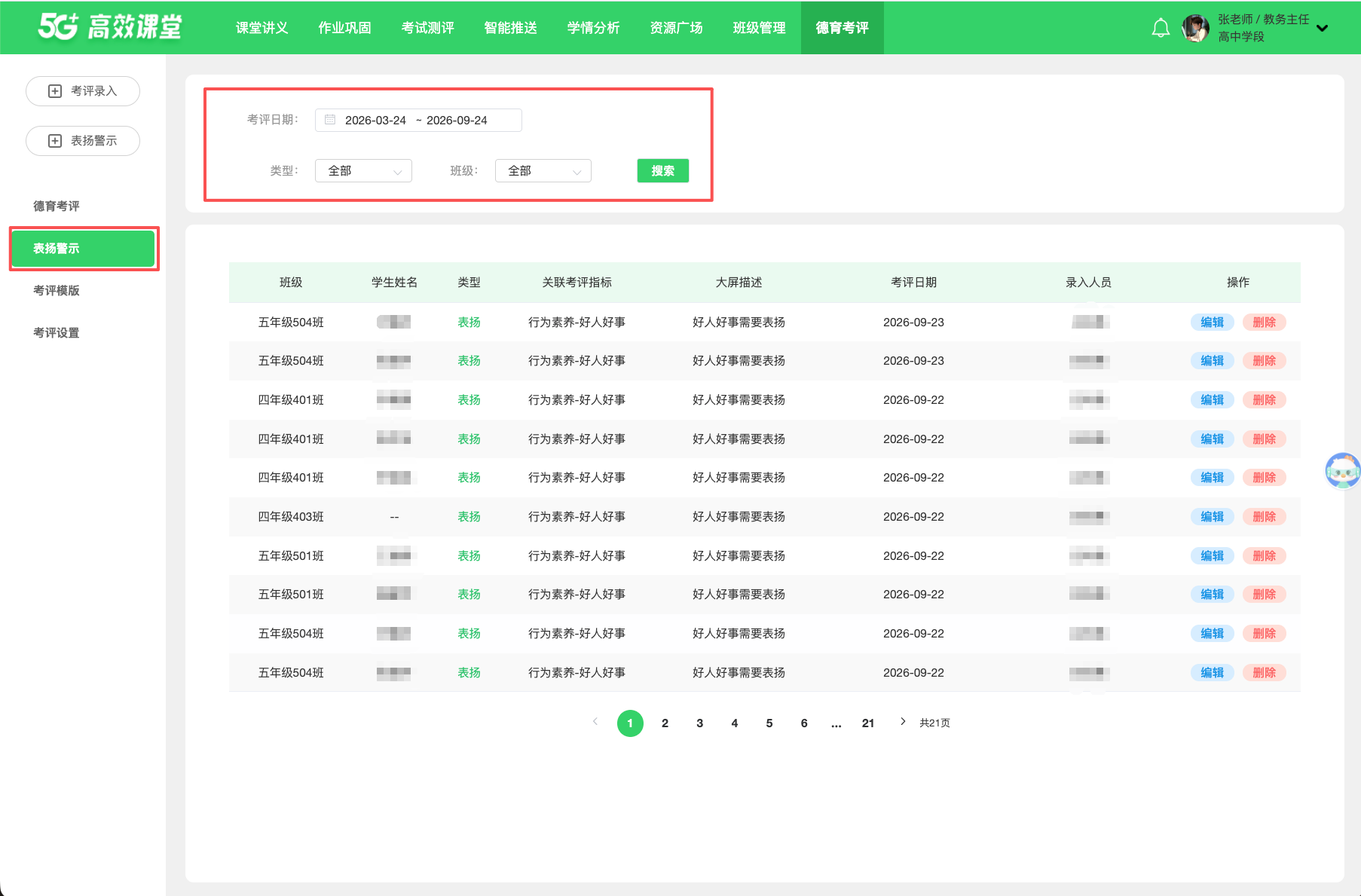The width and height of the screenshot is (1361, 896).
Task: Jump to last page 21
Action: pyautogui.click(x=868, y=723)
